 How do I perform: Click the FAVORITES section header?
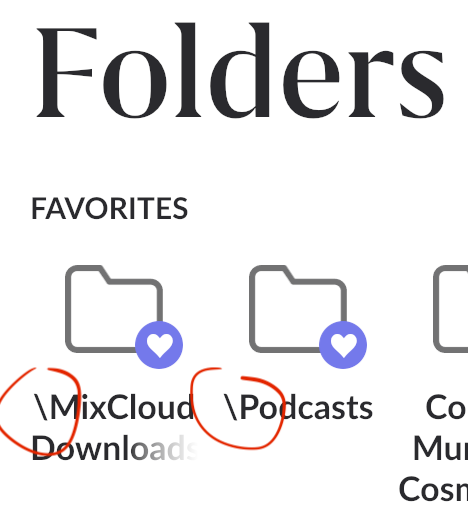[110, 208]
